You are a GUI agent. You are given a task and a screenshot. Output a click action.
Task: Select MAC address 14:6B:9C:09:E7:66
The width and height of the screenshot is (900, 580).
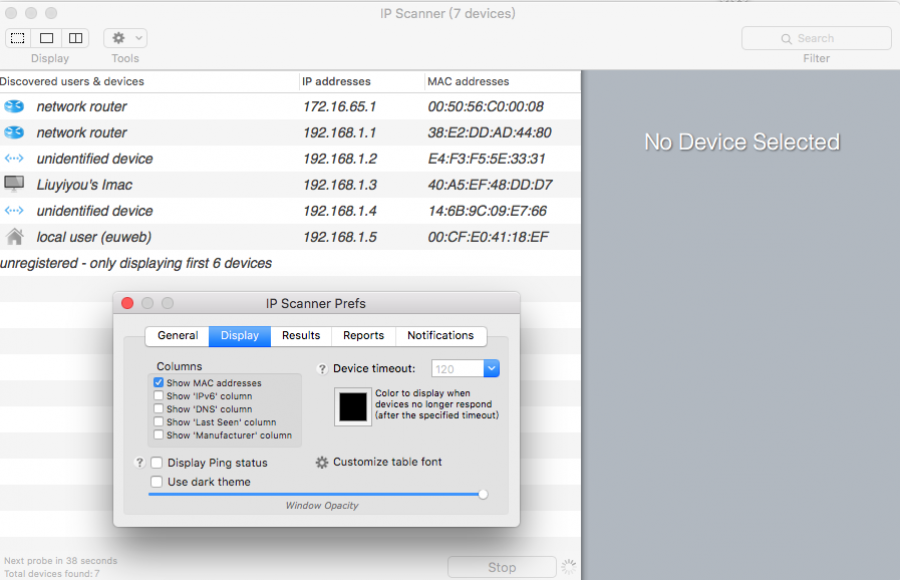click(x=487, y=211)
